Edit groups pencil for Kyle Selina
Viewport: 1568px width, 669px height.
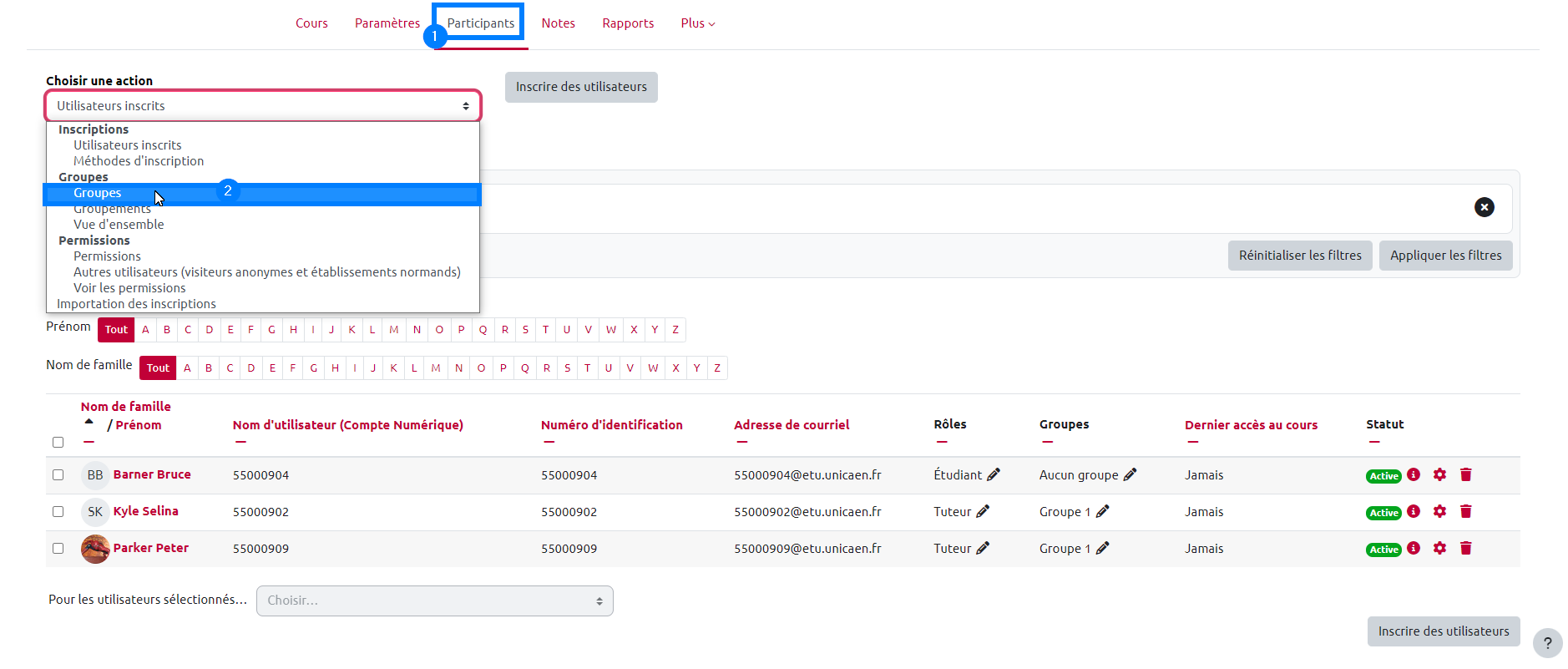(x=1103, y=511)
